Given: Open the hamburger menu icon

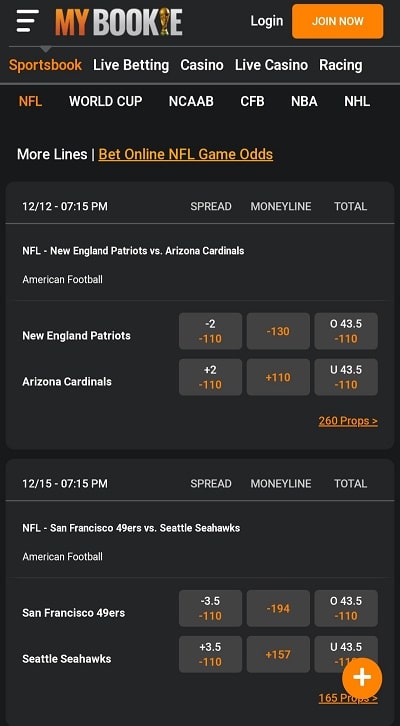Looking at the screenshot, I should pyautogui.click(x=28, y=21).
